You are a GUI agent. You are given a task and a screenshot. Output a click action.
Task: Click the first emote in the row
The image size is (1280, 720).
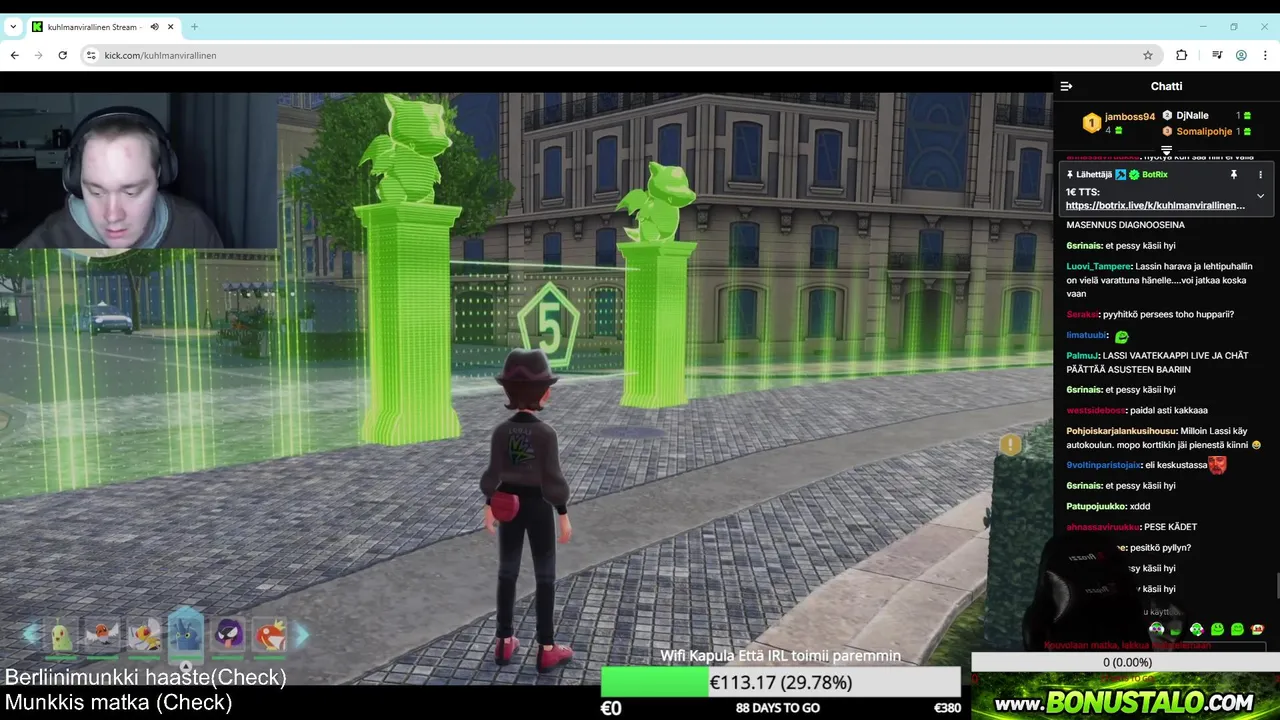(1156, 629)
